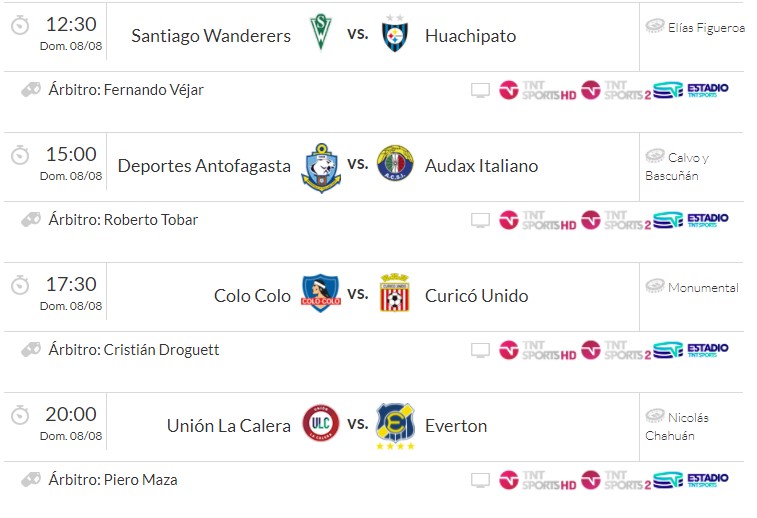This screenshot has height=518, width=757.
Task: Click the Huachipato club badge
Action: (395, 36)
